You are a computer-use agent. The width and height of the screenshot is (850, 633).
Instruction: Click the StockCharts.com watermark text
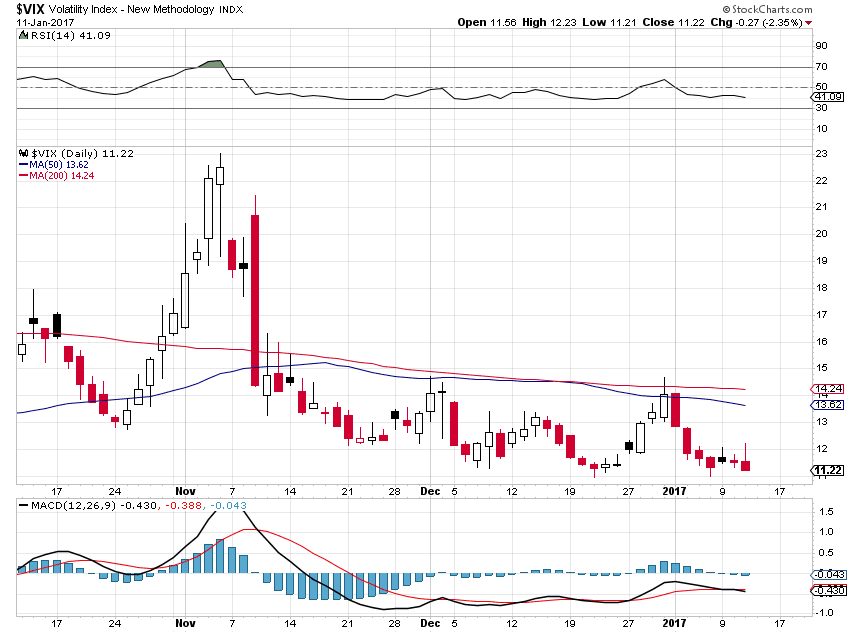(x=767, y=9)
